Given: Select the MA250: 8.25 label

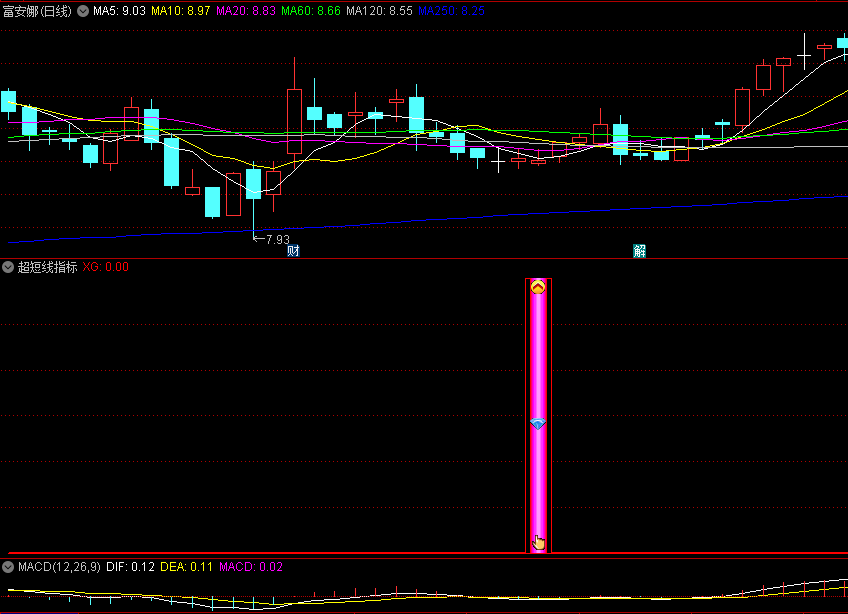Looking at the screenshot, I should point(452,11).
